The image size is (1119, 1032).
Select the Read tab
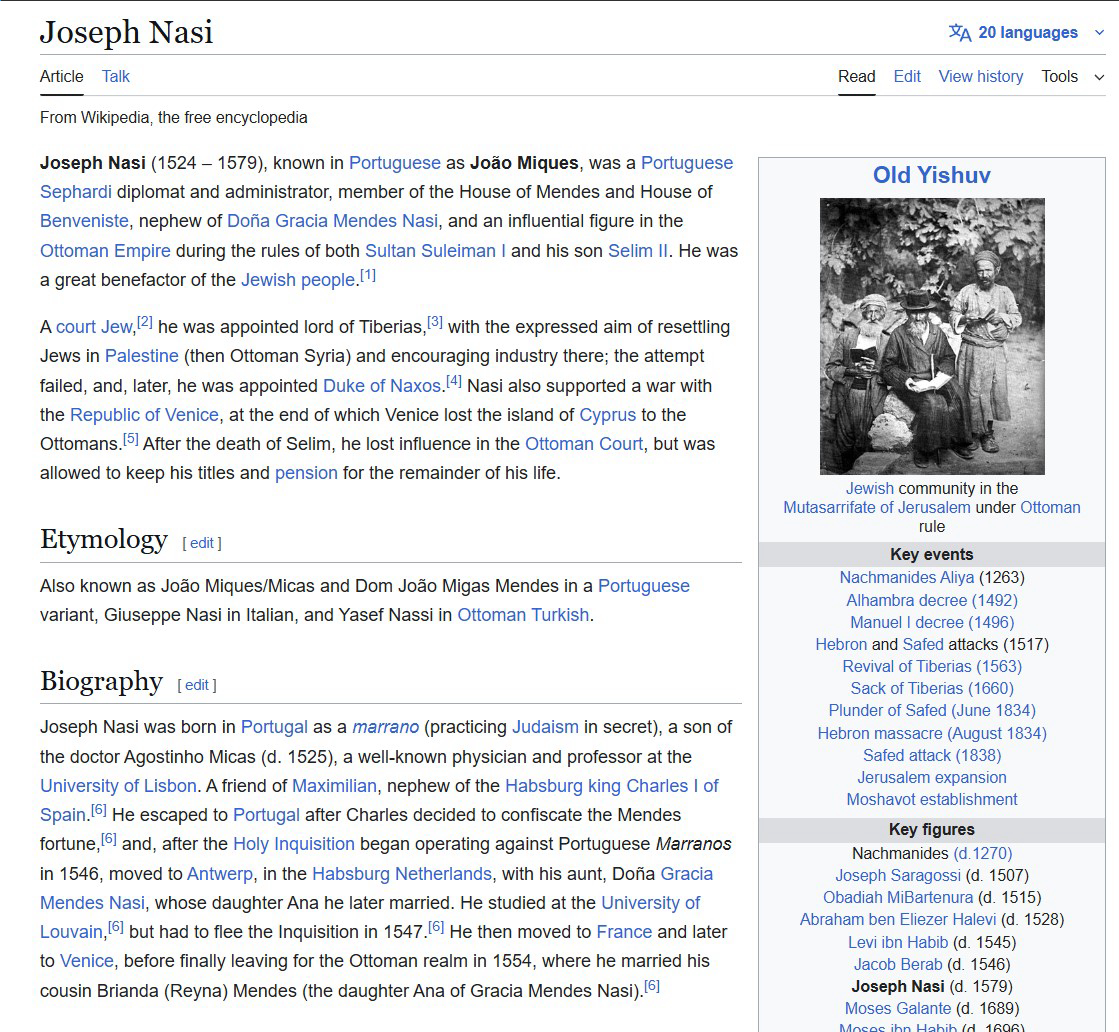pos(856,76)
